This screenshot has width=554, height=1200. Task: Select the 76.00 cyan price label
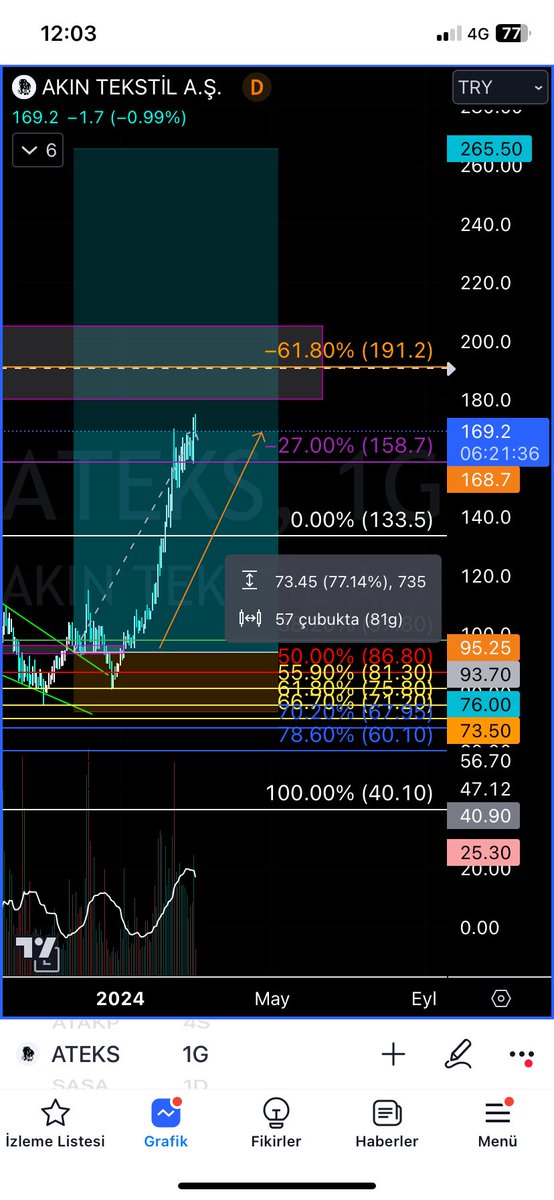click(x=484, y=704)
